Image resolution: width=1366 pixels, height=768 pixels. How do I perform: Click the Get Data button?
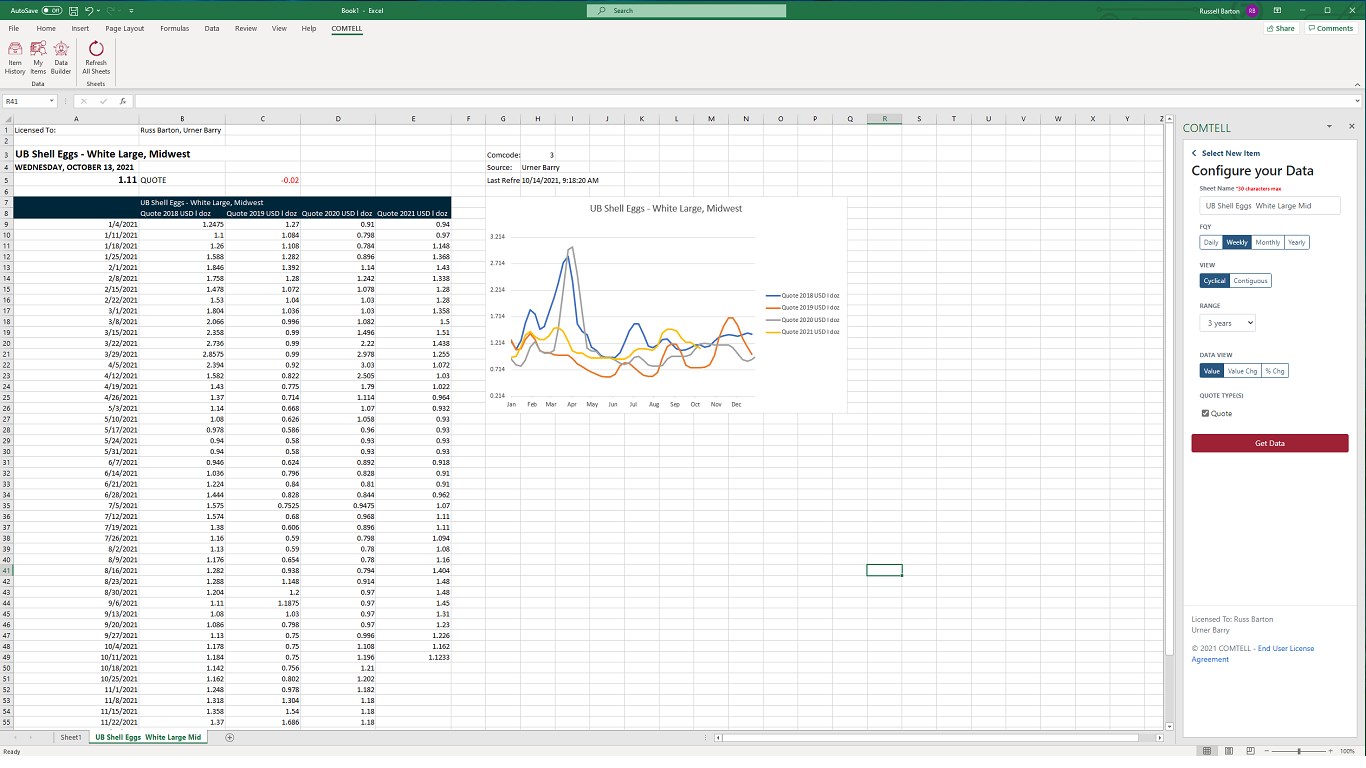pos(1270,443)
